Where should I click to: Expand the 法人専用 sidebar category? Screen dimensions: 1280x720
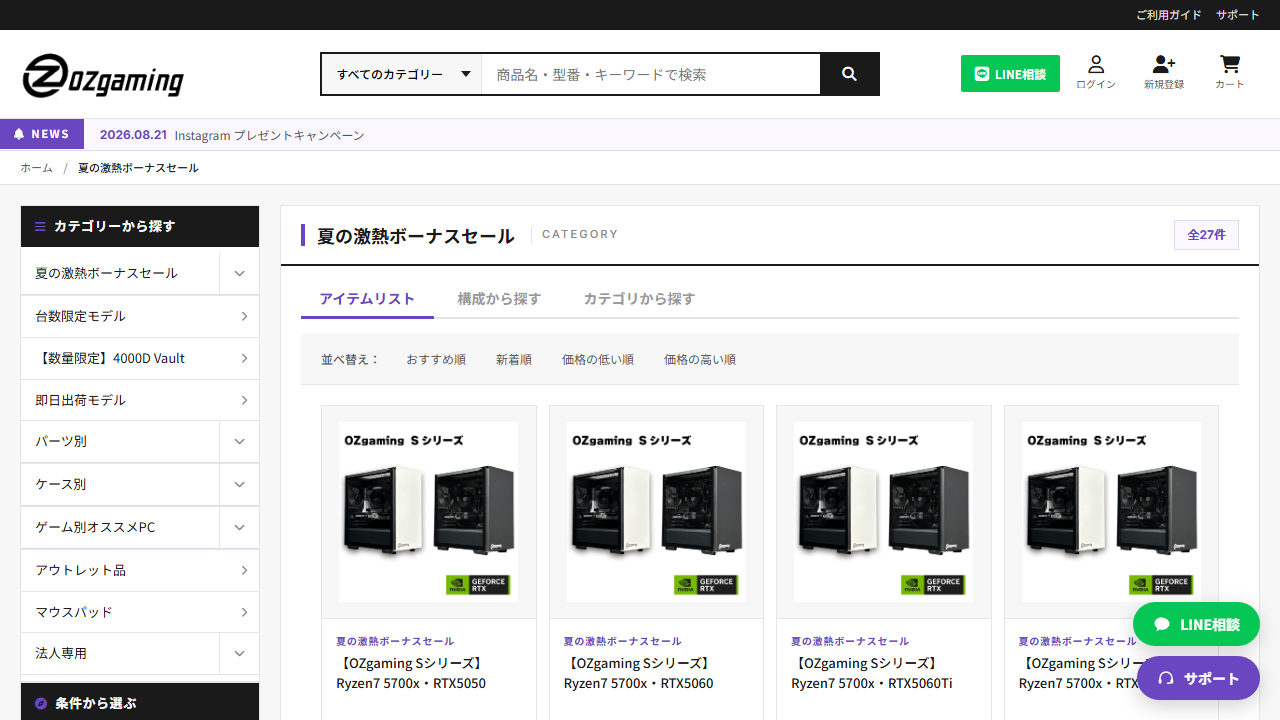(x=239, y=653)
